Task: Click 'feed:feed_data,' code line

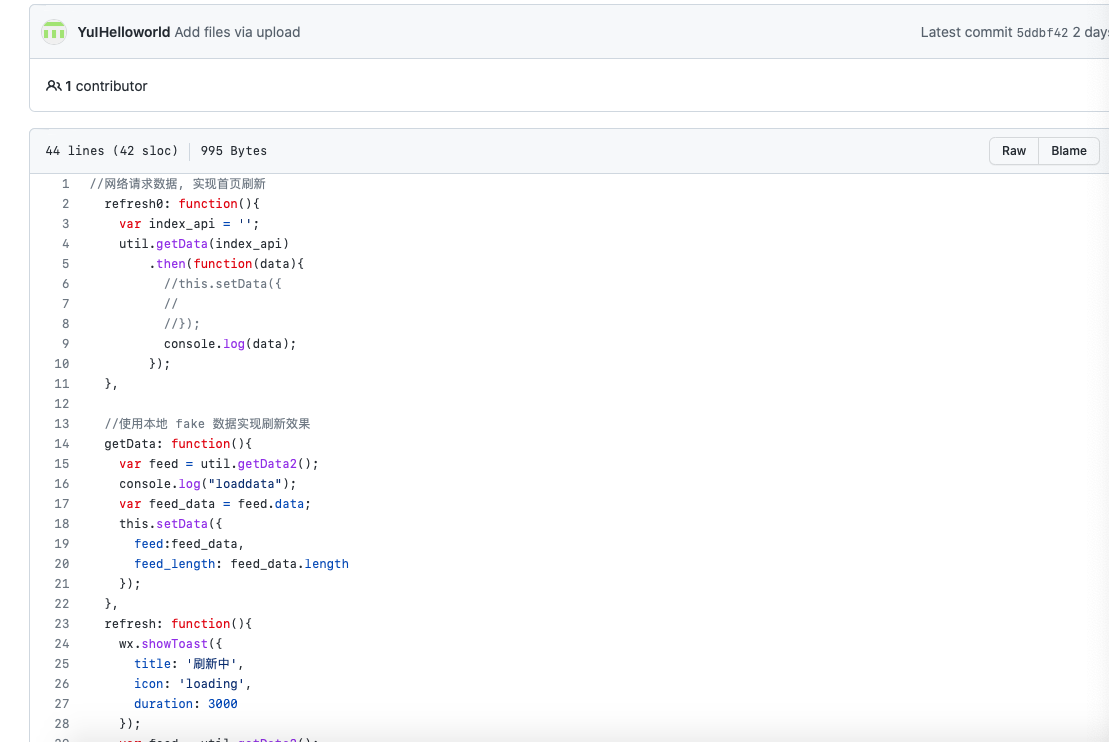Action: [x=189, y=544]
